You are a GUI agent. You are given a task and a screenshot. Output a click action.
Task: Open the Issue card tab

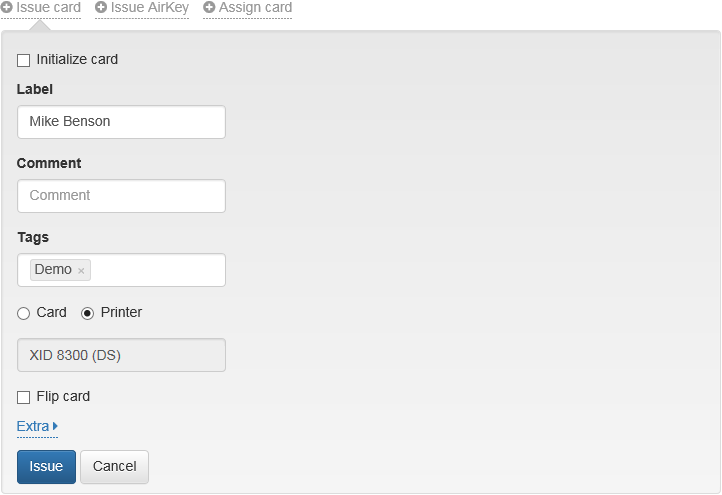tap(41, 7)
